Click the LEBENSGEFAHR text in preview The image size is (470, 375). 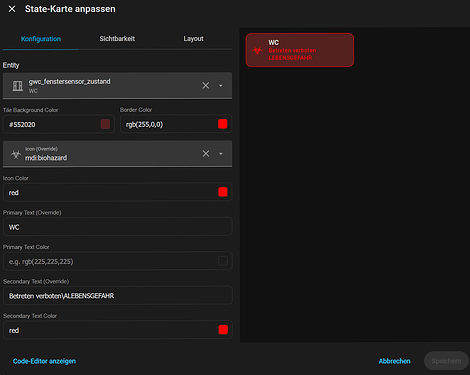coord(290,58)
